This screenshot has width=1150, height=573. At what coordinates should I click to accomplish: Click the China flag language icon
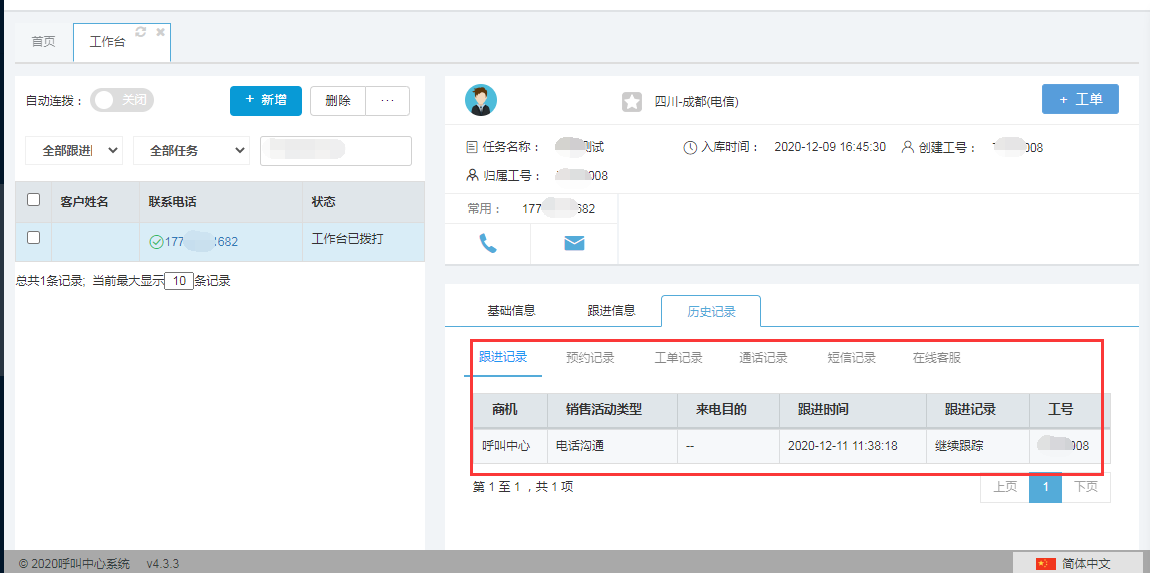pos(1045,564)
